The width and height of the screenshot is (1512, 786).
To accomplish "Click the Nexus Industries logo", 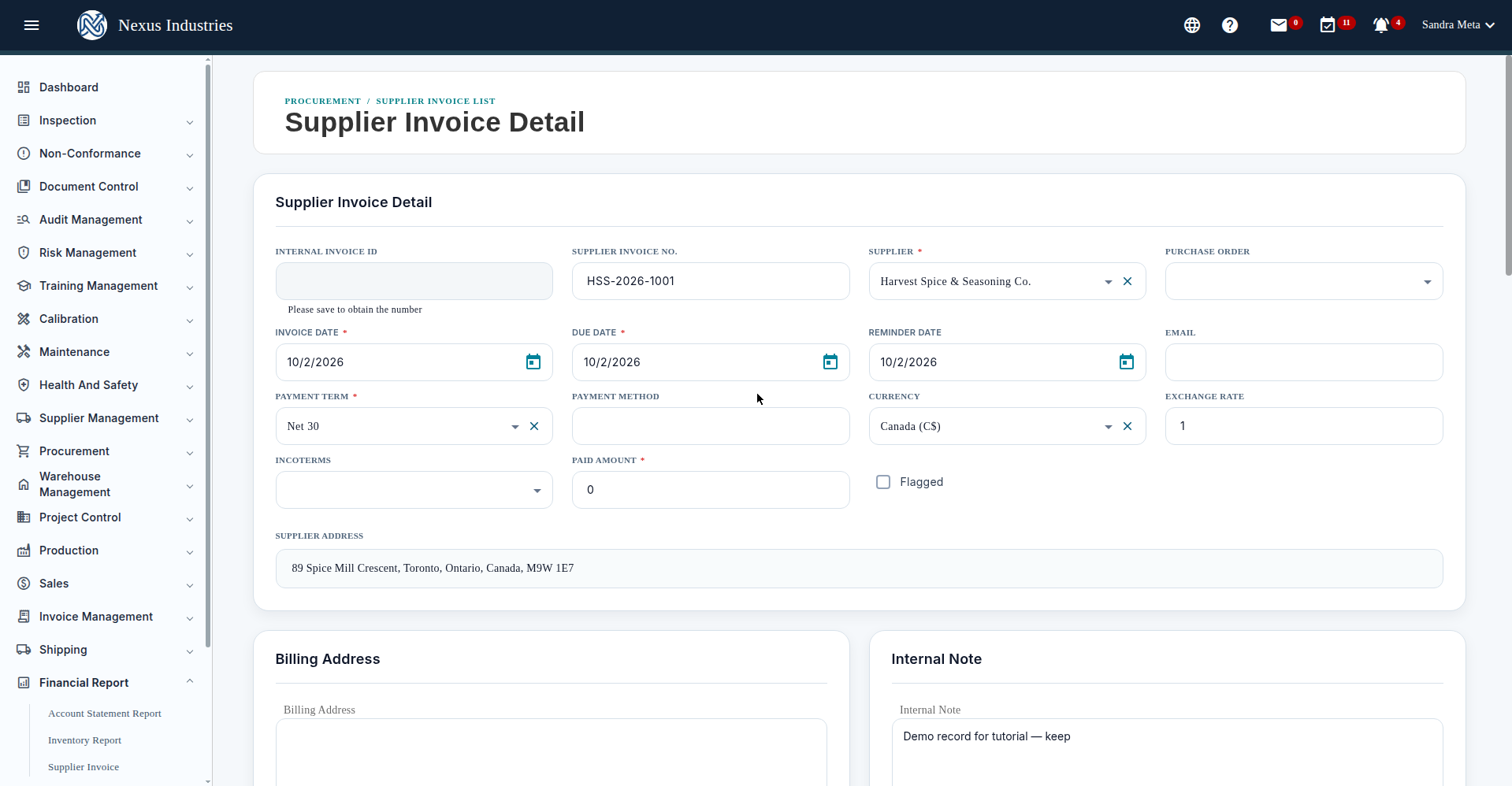I will [x=92, y=25].
